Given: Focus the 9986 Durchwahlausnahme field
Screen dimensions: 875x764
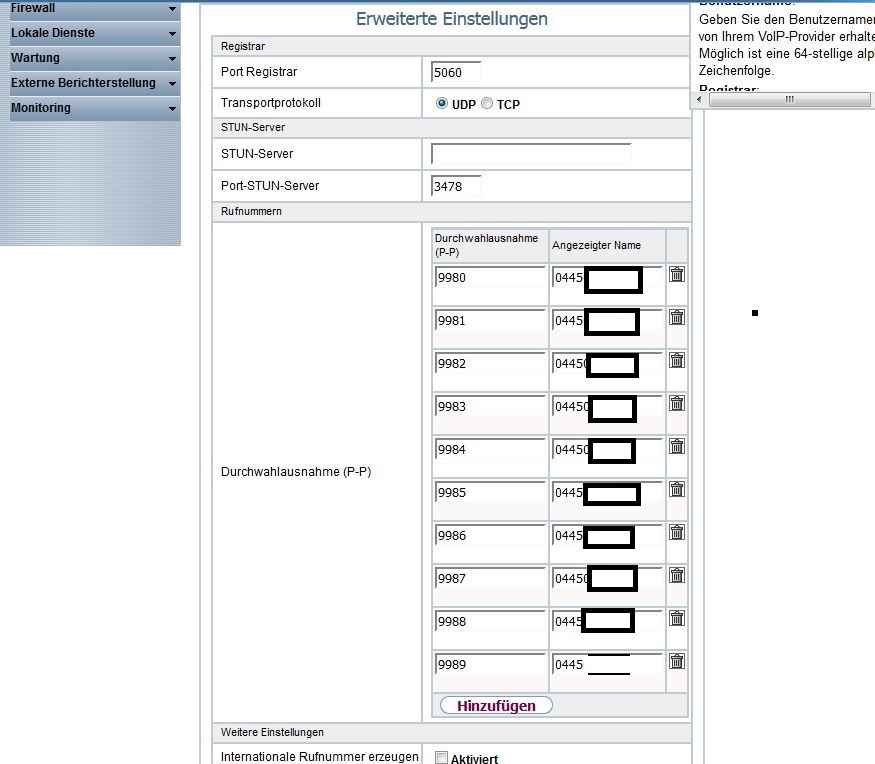Looking at the screenshot, I should point(490,535).
